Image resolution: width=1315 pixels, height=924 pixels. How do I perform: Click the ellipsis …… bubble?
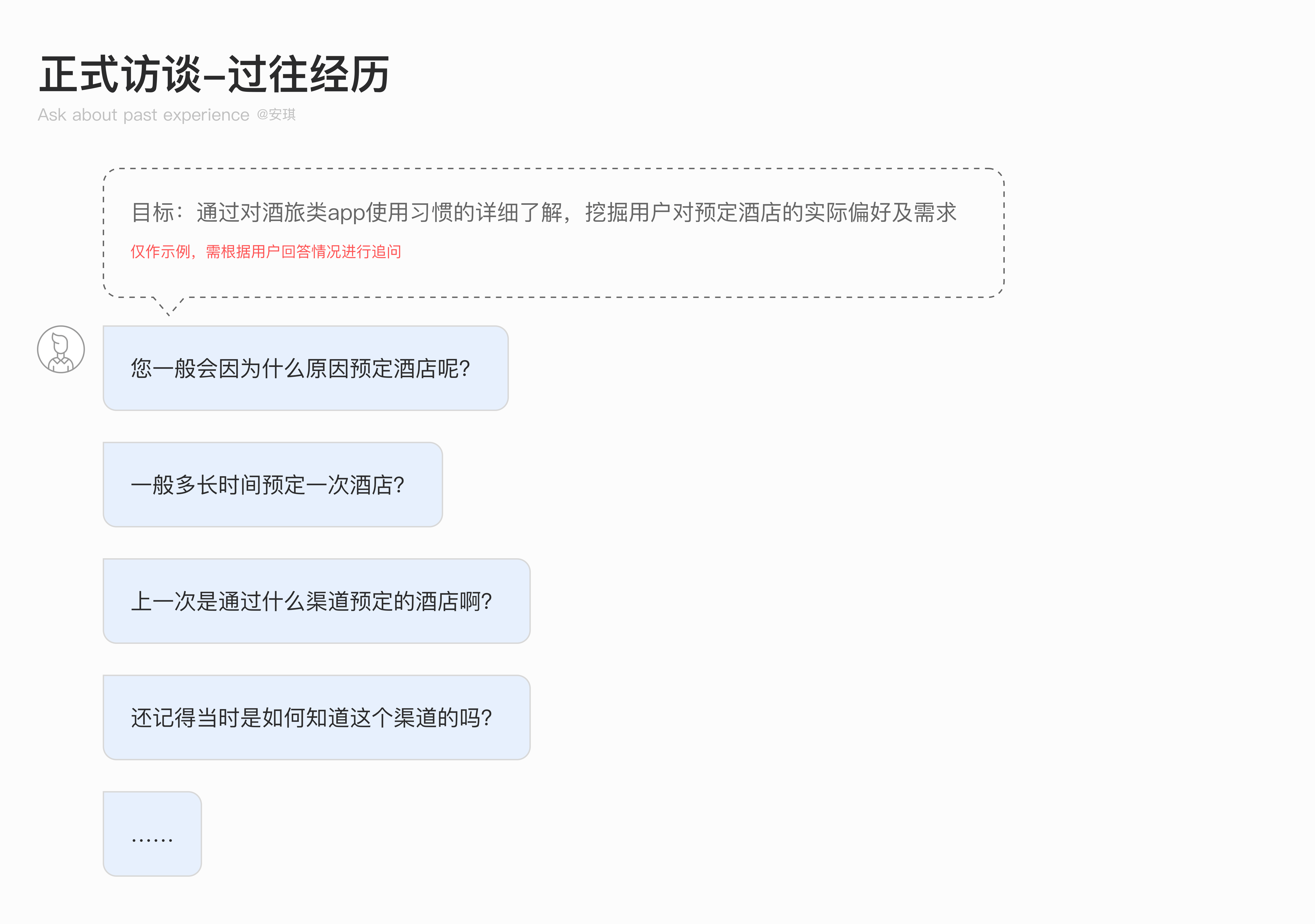[152, 834]
